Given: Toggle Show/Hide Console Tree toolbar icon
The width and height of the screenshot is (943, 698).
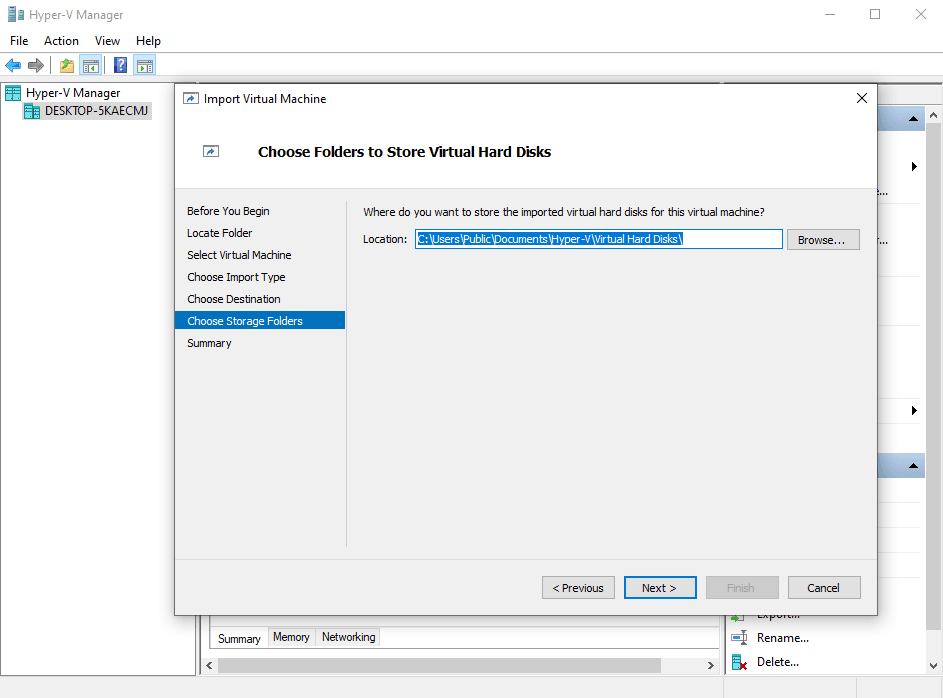Looking at the screenshot, I should (x=91, y=66).
